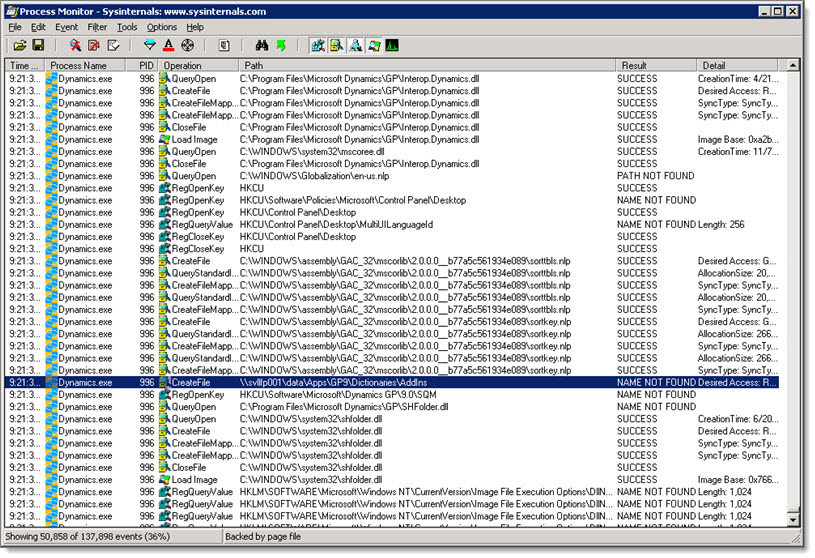The image size is (815, 558).
Task: Click the Path column header
Action: [x=427, y=65]
